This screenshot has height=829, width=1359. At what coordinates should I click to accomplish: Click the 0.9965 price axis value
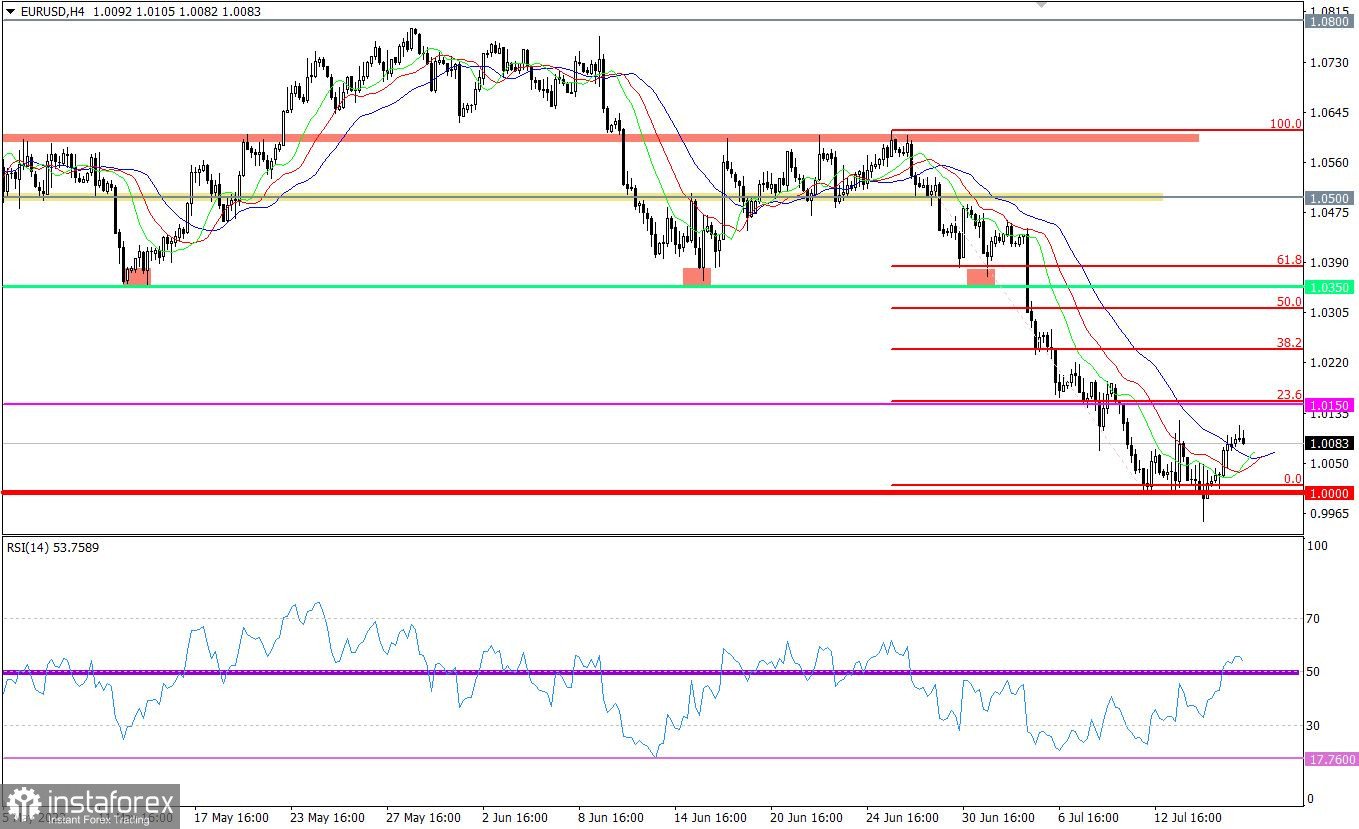[x=1328, y=513]
